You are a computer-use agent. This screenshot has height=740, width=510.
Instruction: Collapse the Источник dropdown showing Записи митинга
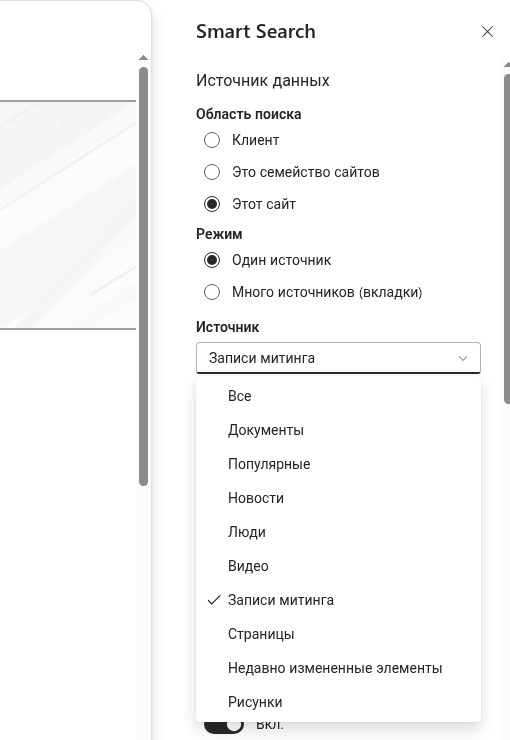pyautogui.click(x=338, y=358)
